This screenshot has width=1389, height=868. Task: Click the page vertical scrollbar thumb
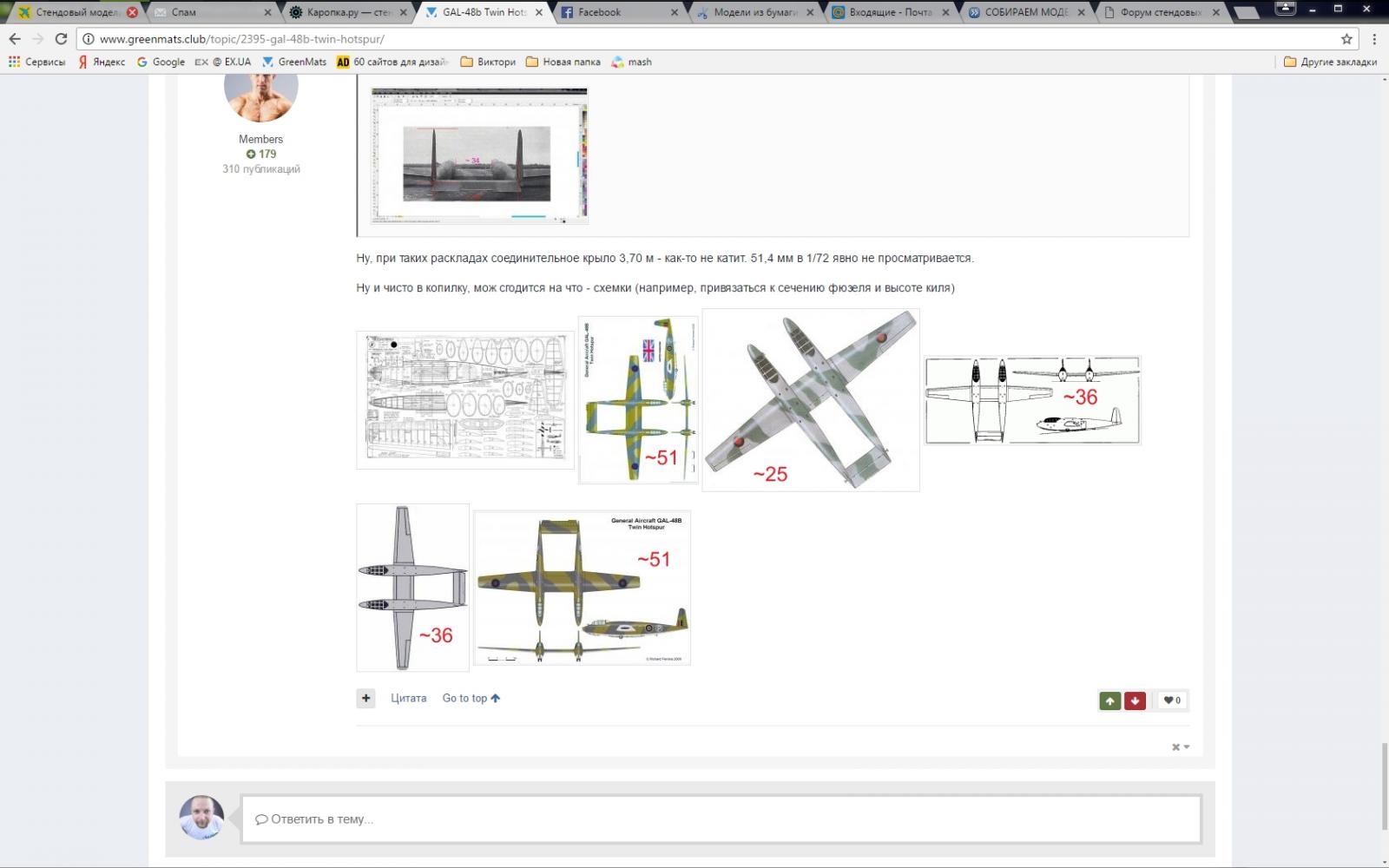click(1384, 788)
